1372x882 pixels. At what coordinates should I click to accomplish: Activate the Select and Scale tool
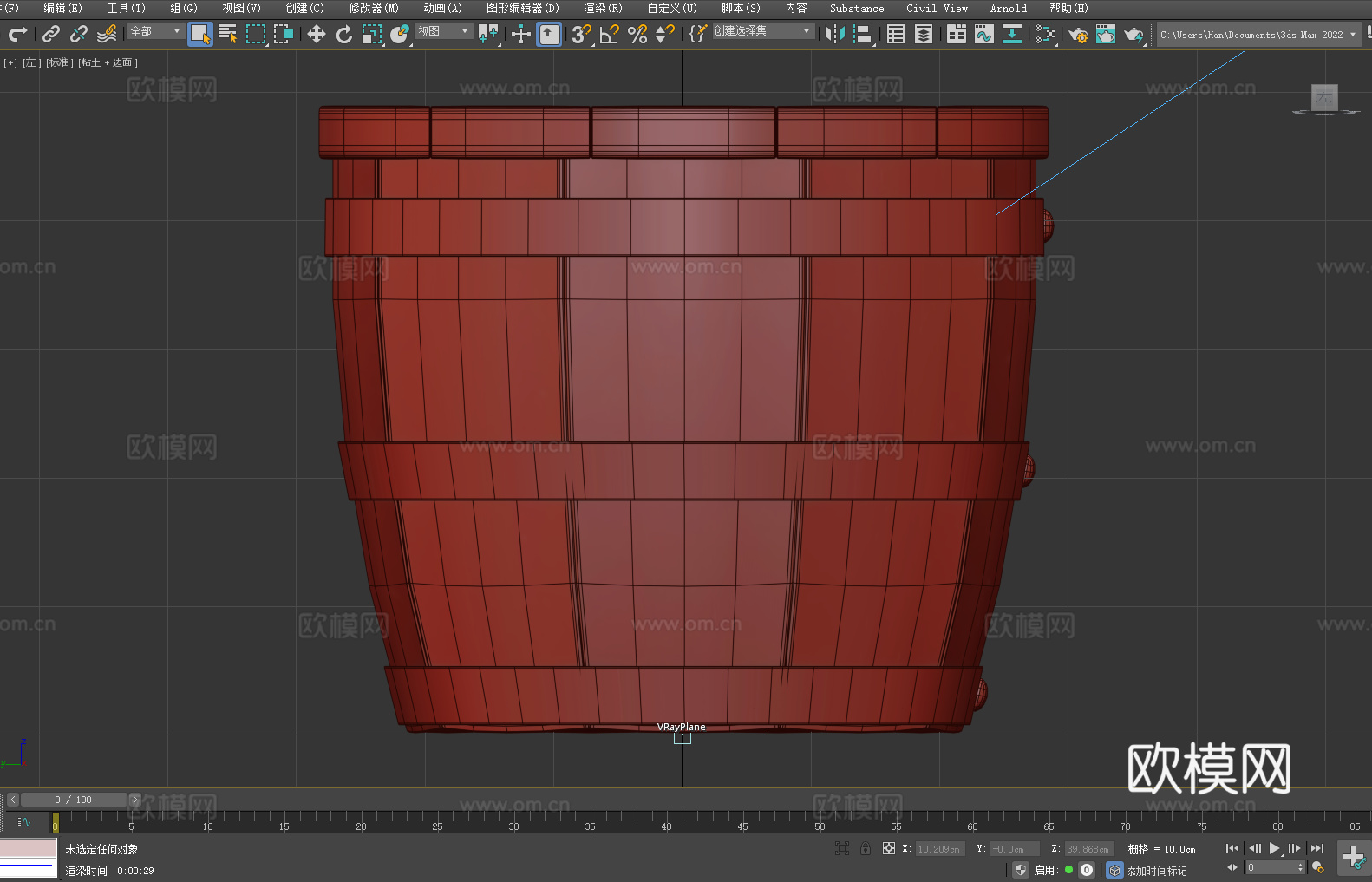click(x=372, y=34)
